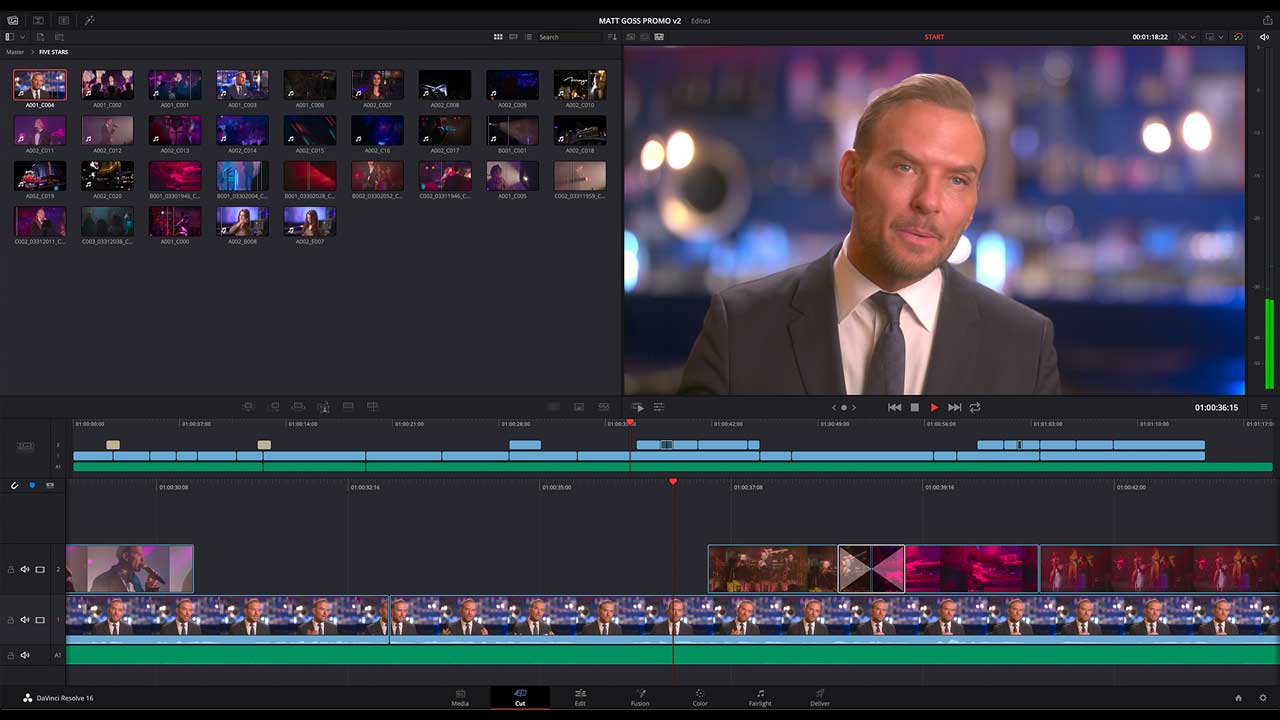Select the Smart Insert edit icon
Image resolution: width=1280 pixels, height=720 pixels.
tap(249, 407)
